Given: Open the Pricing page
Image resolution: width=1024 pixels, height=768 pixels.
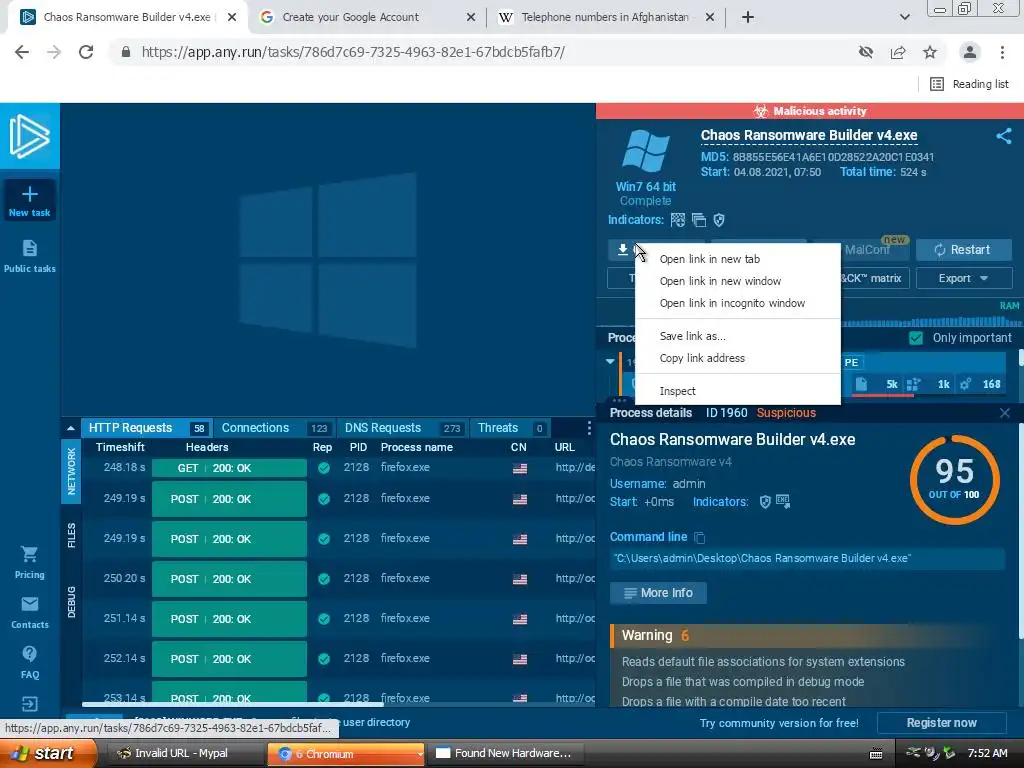Looking at the screenshot, I should pos(29,562).
